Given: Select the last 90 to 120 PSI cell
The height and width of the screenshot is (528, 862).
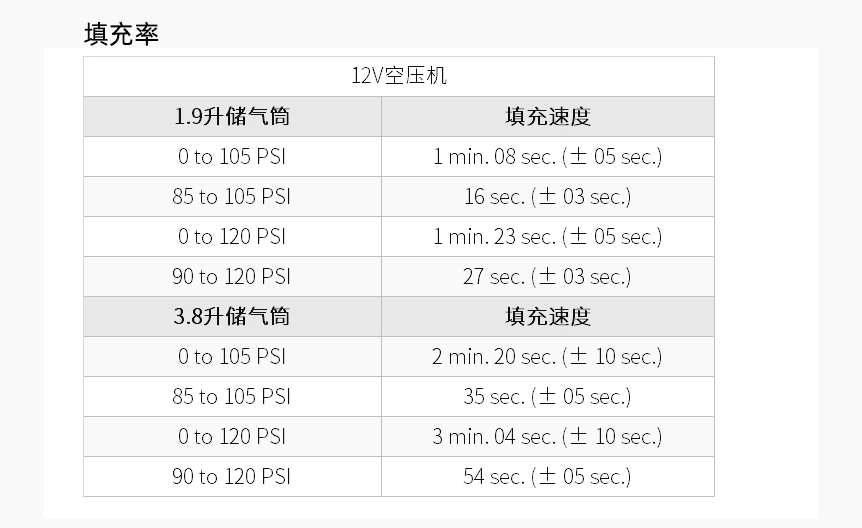Looking at the screenshot, I should [233, 476].
